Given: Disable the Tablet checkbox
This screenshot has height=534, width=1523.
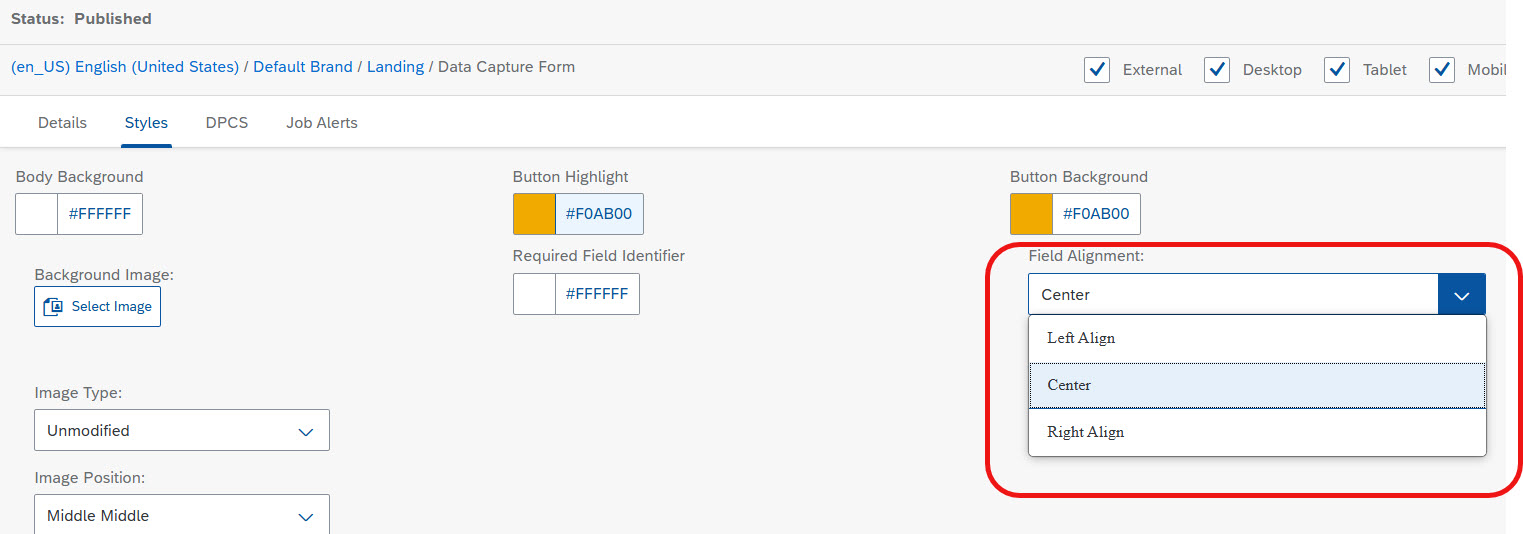Looking at the screenshot, I should pos(1337,70).
